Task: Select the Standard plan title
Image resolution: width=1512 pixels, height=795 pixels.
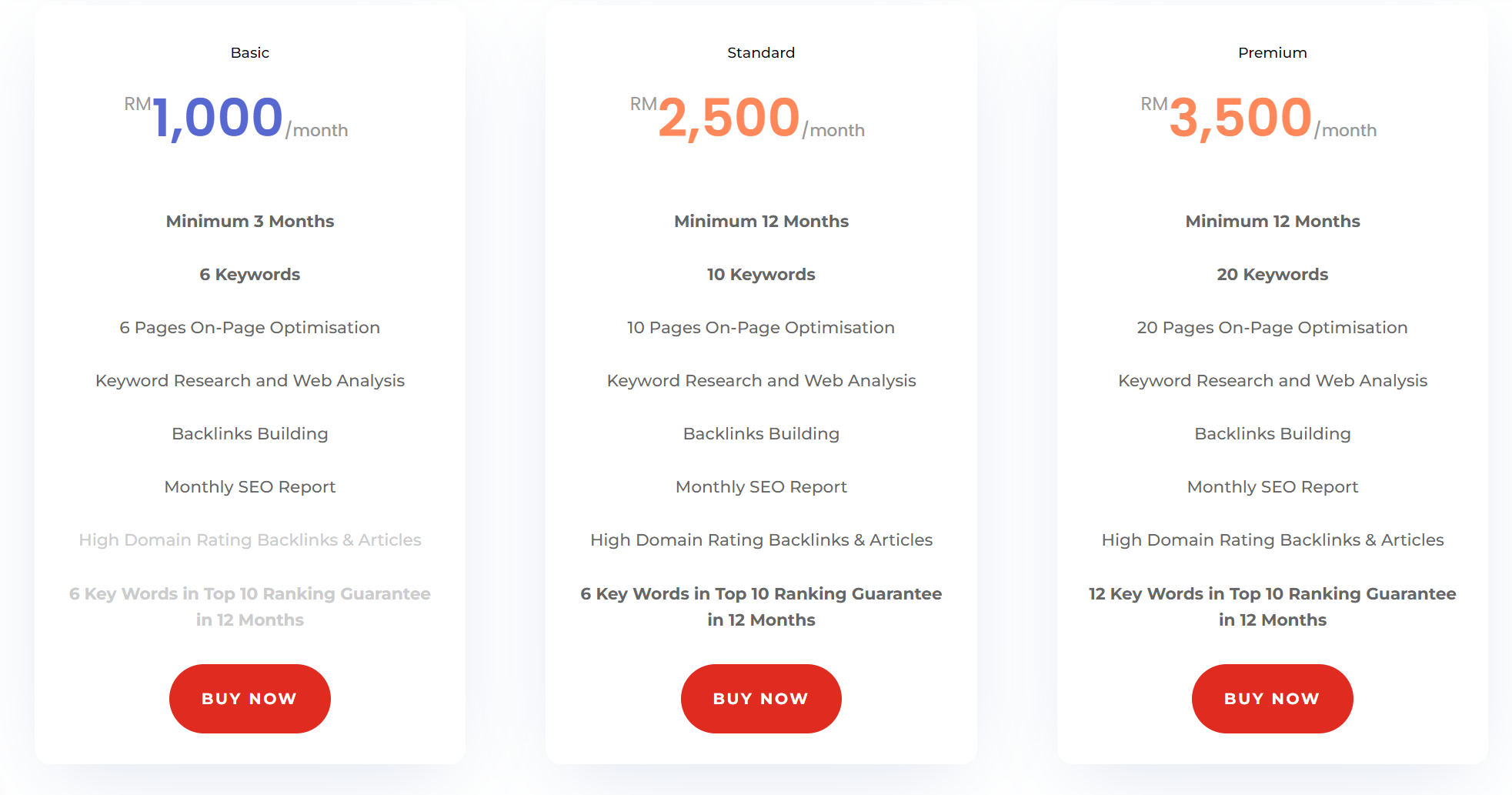Action: [761, 52]
